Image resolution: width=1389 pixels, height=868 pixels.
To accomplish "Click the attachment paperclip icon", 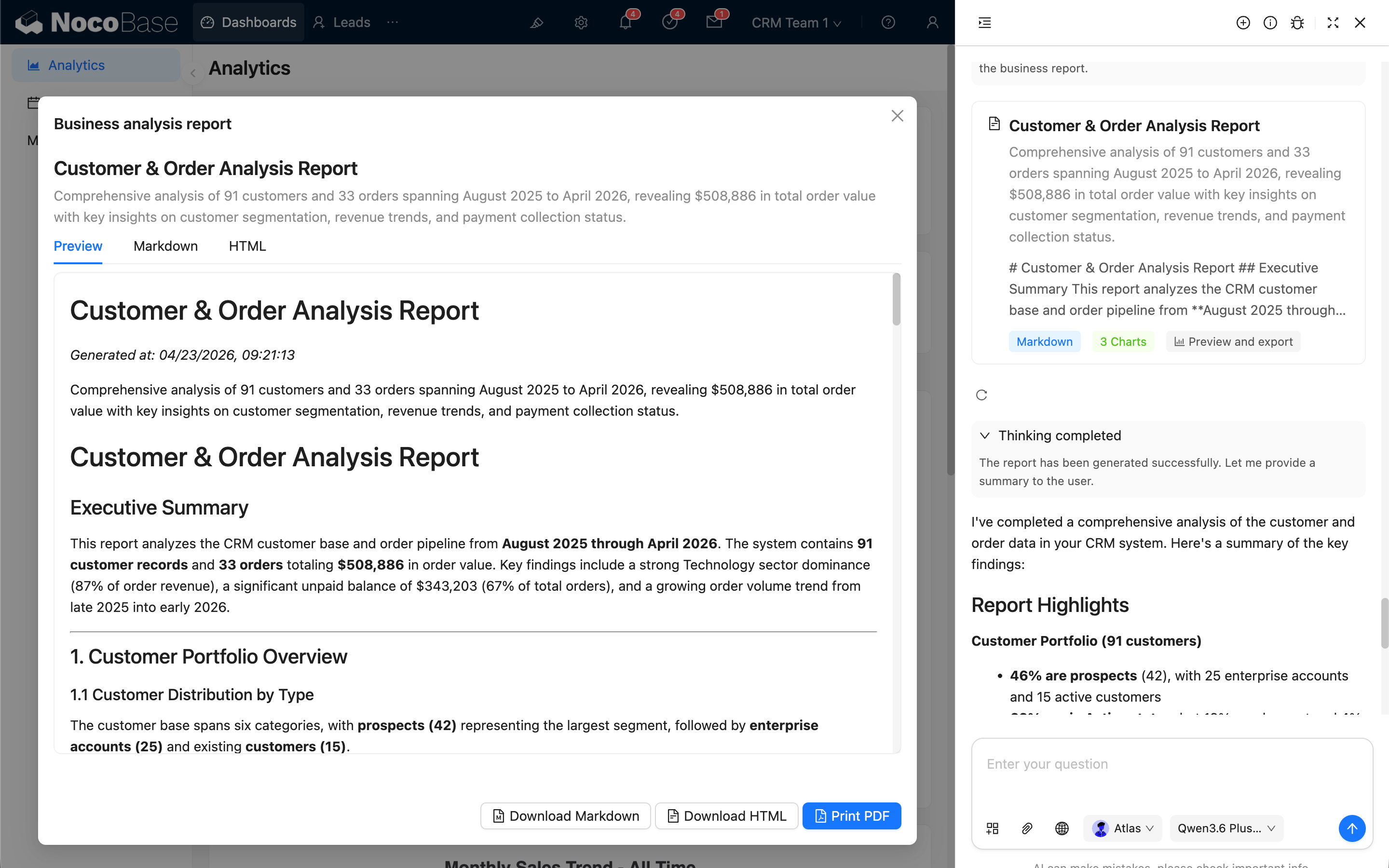I will [x=1027, y=828].
